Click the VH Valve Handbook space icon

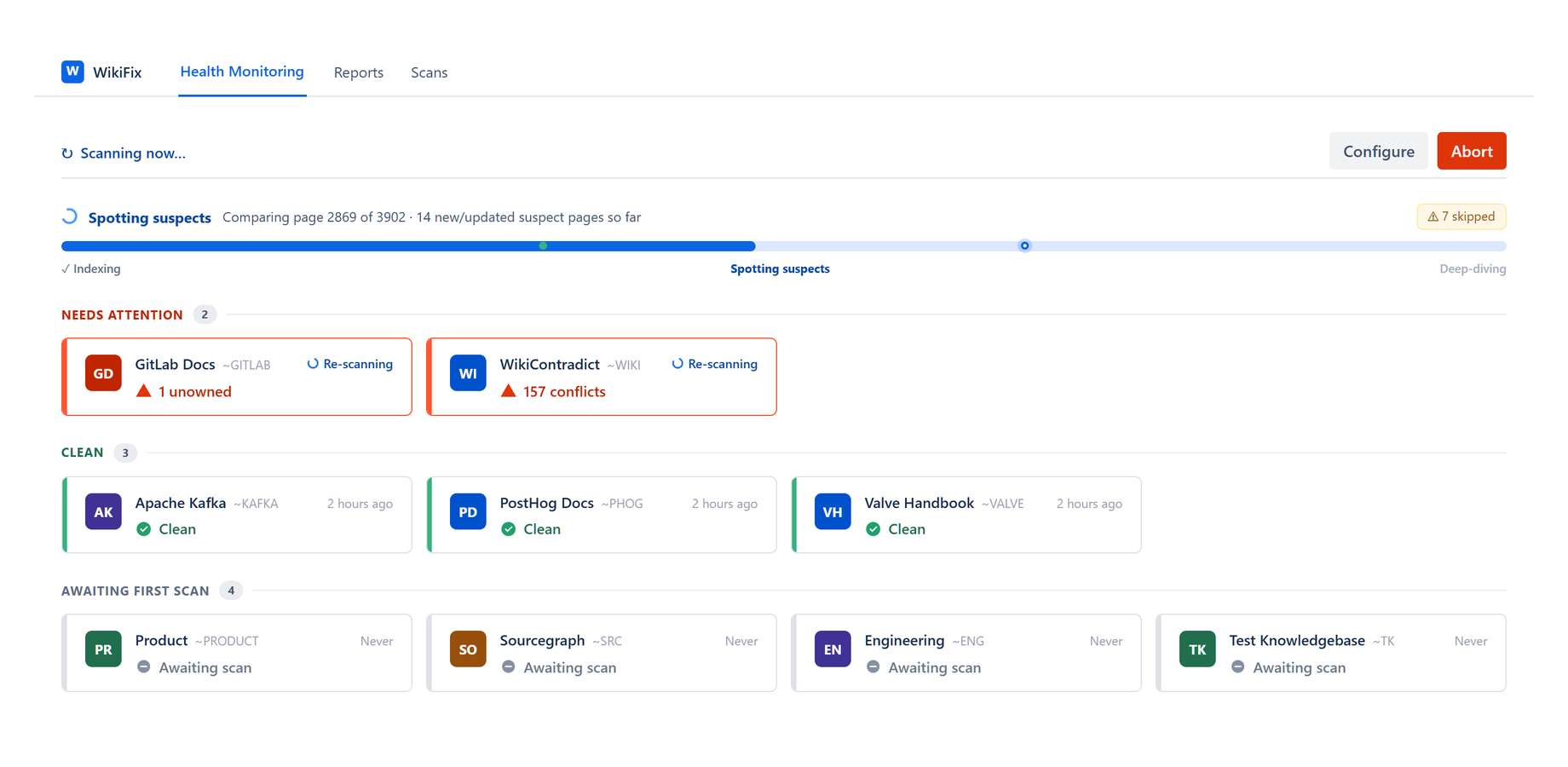(x=833, y=512)
